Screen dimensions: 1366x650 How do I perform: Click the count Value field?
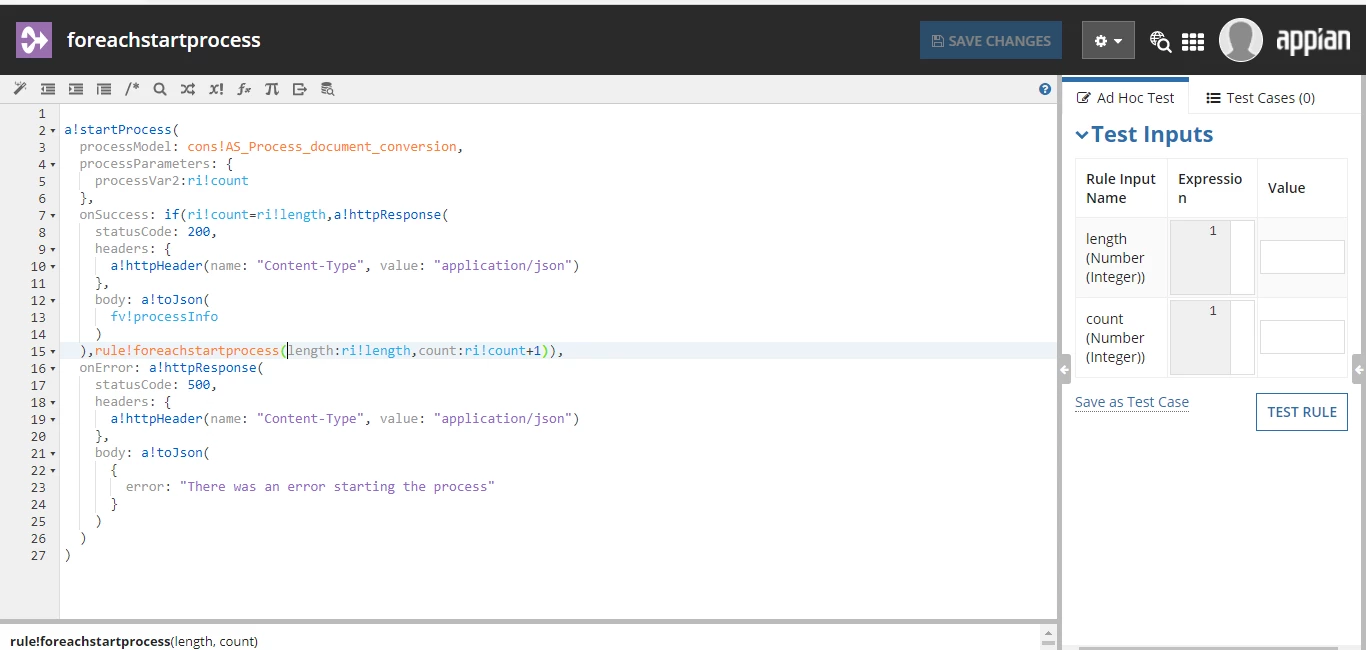pos(1302,337)
